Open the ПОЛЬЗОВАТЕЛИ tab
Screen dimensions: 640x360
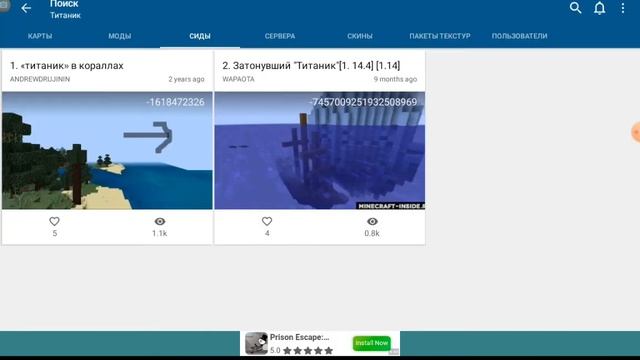point(520,36)
